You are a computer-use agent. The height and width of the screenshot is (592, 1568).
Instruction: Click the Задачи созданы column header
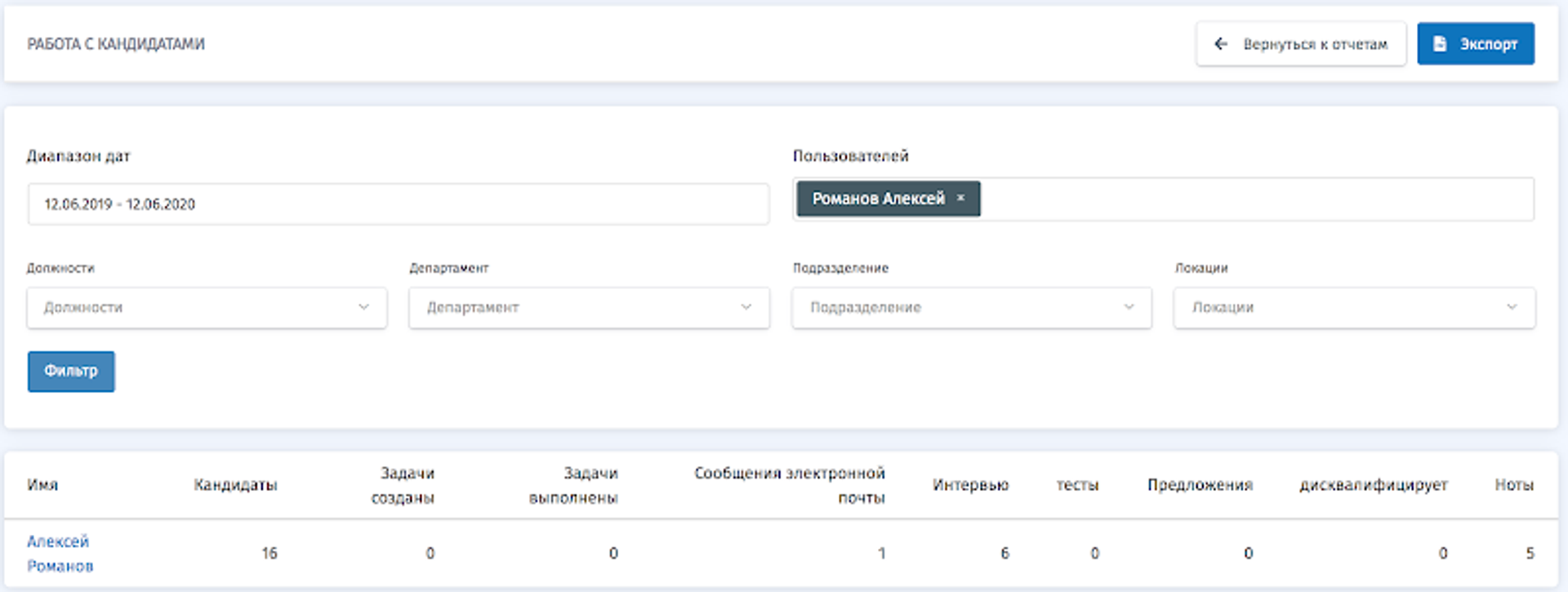tap(403, 485)
